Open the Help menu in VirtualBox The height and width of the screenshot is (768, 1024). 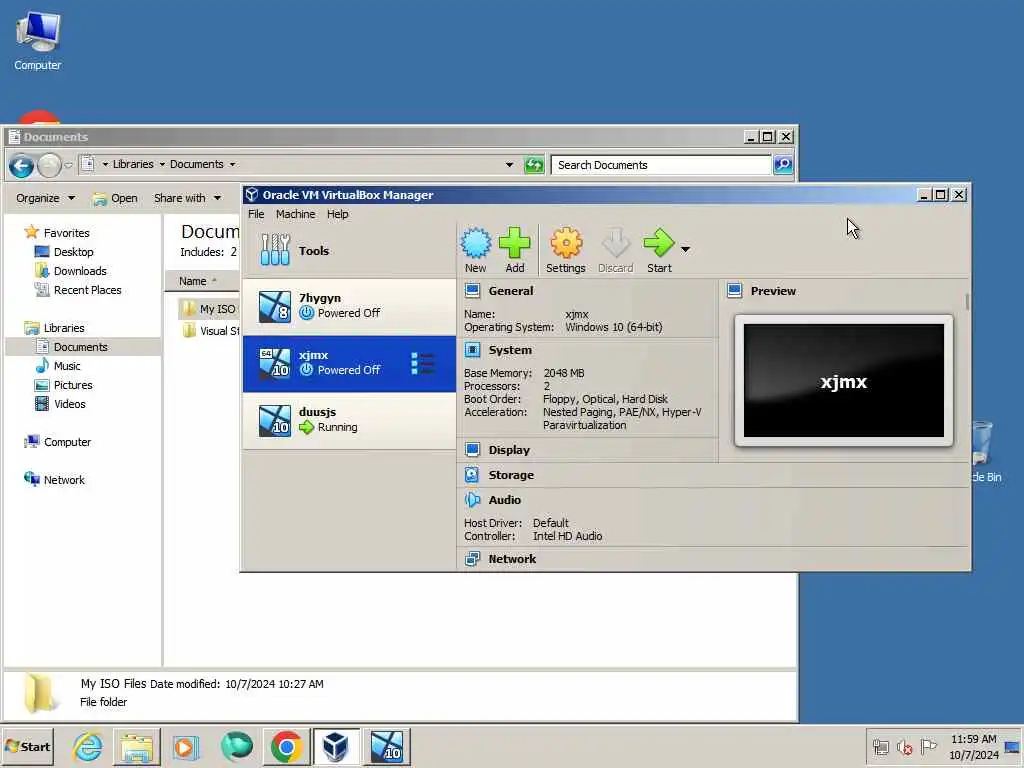click(x=338, y=214)
